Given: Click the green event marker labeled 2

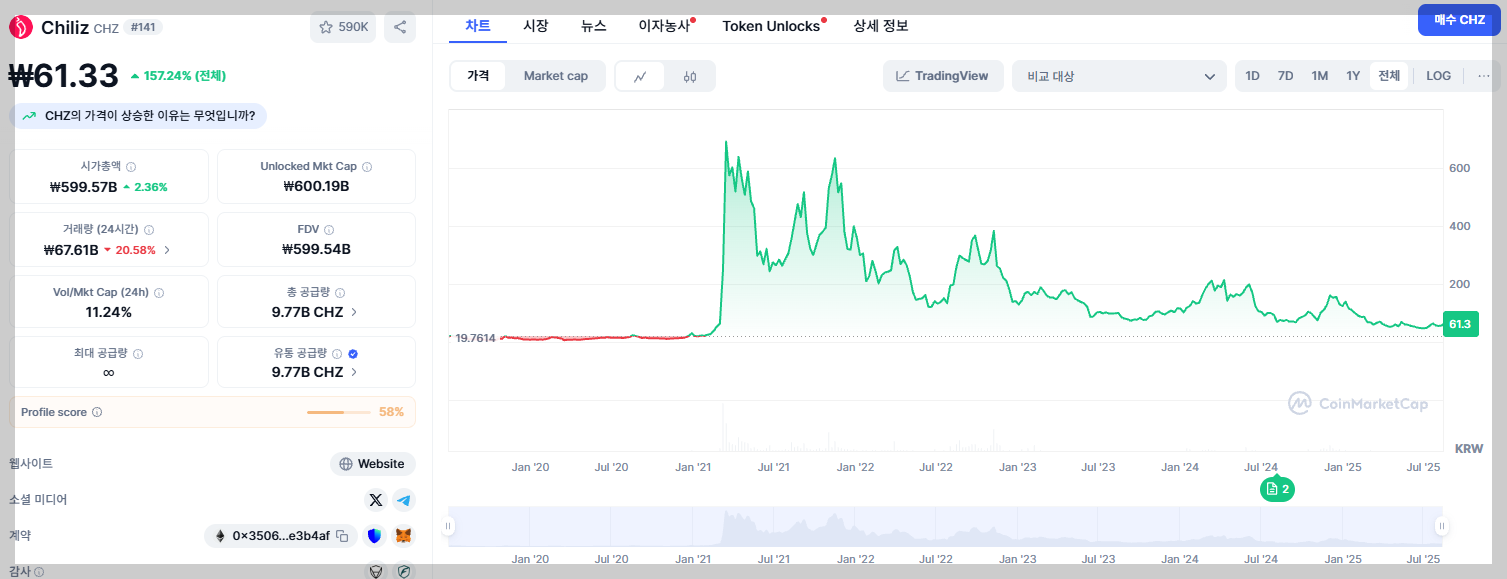Looking at the screenshot, I should click(1277, 489).
